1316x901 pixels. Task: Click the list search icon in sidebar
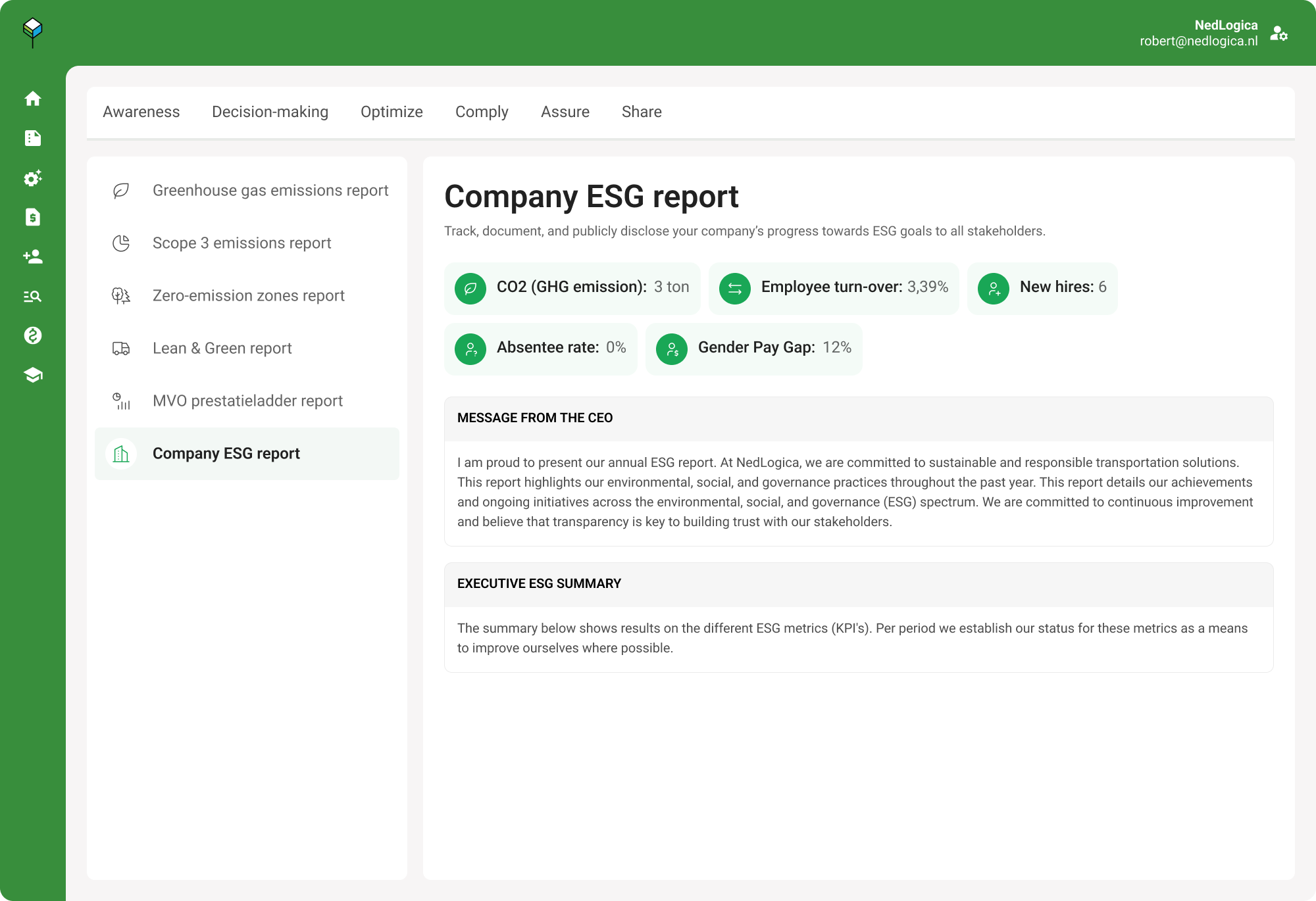(33, 296)
